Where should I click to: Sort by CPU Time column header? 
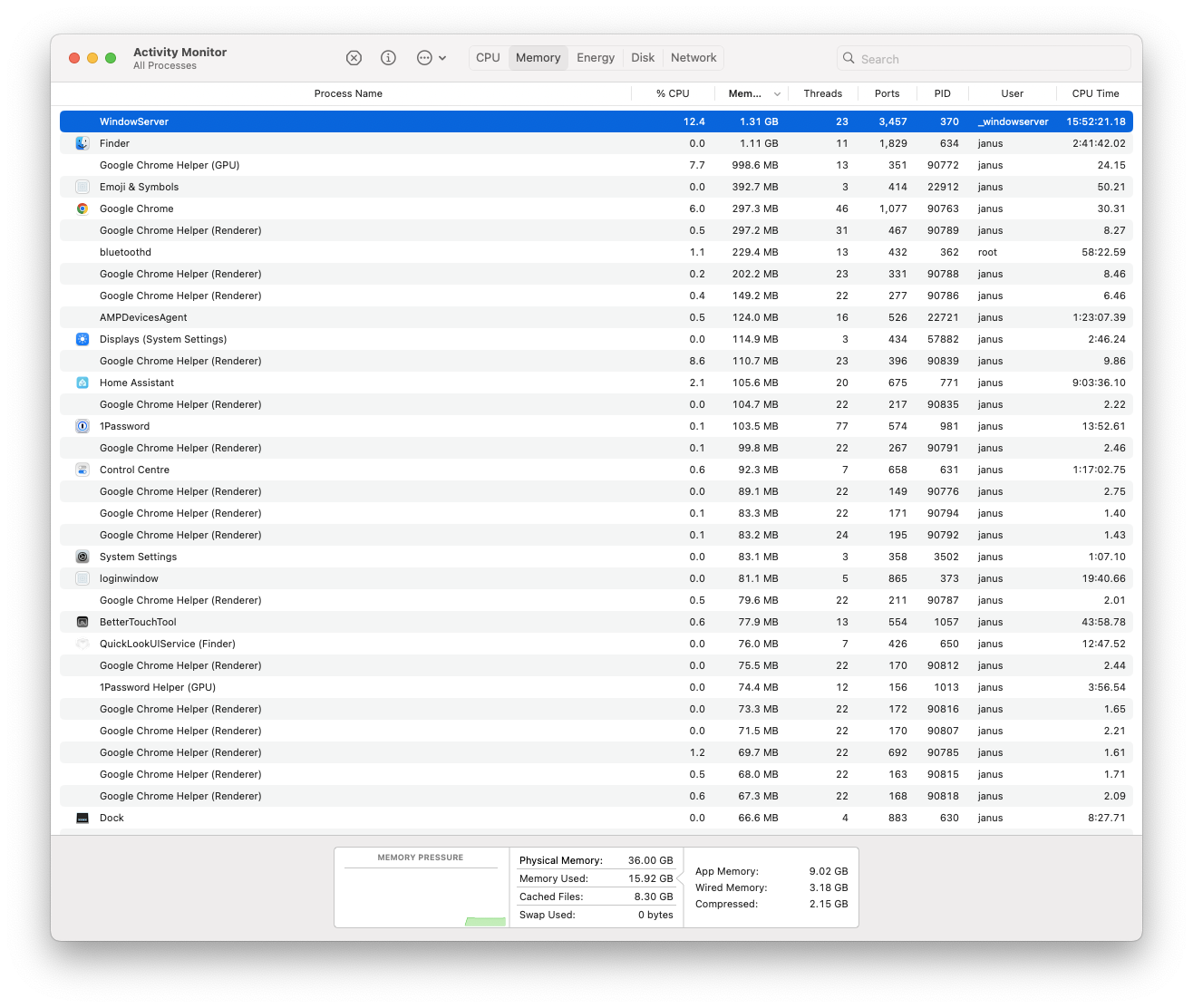(x=1095, y=94)
